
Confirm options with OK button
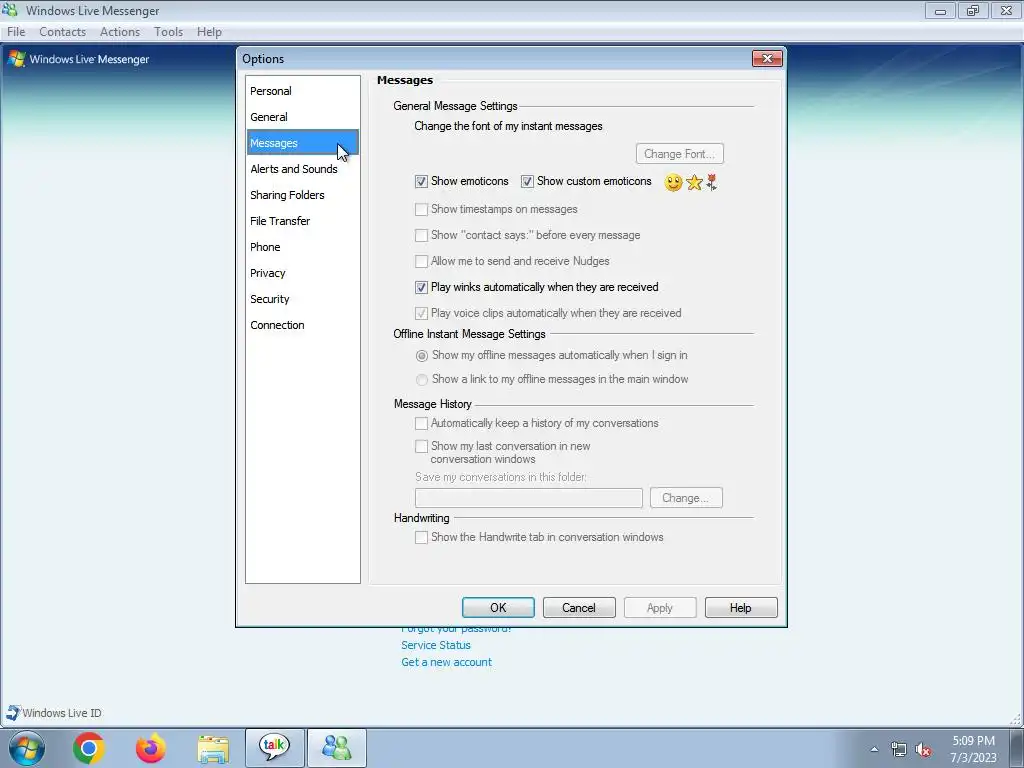[498, 608]
